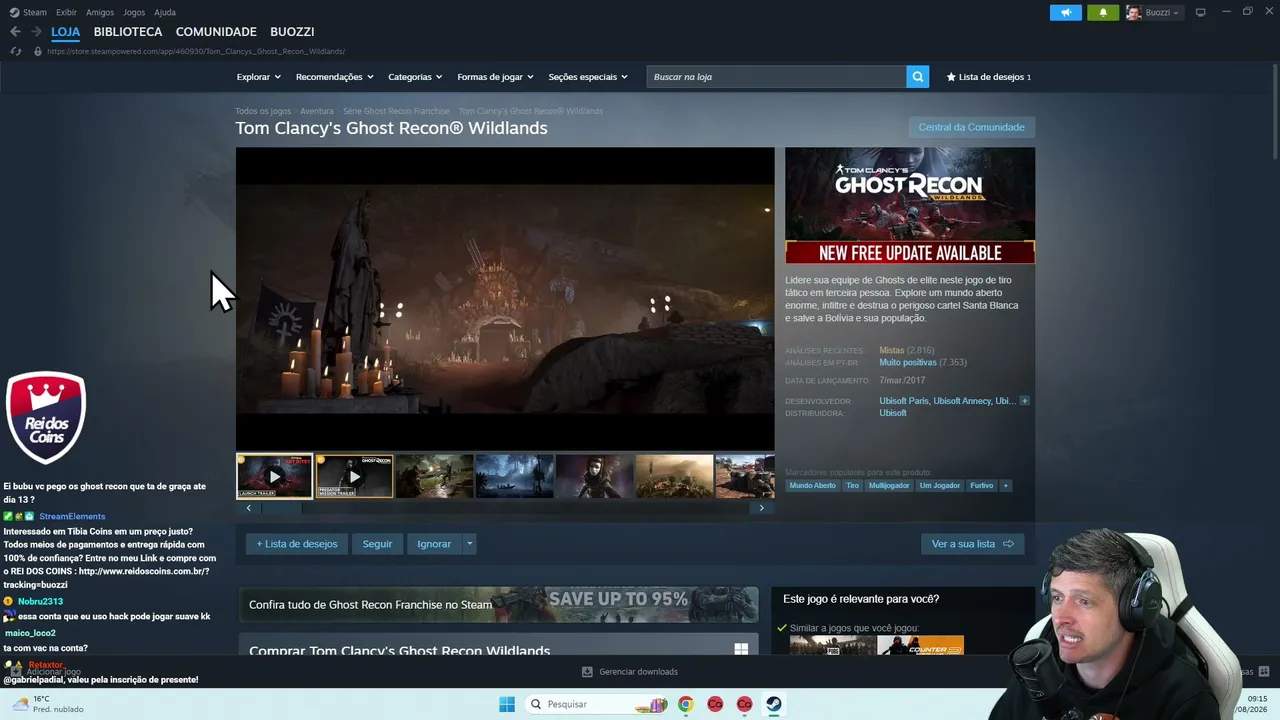Viewport: 1280px width, 720px height.
Task: Open Steam announcements megaphone icon
Action: point(1066,13)
